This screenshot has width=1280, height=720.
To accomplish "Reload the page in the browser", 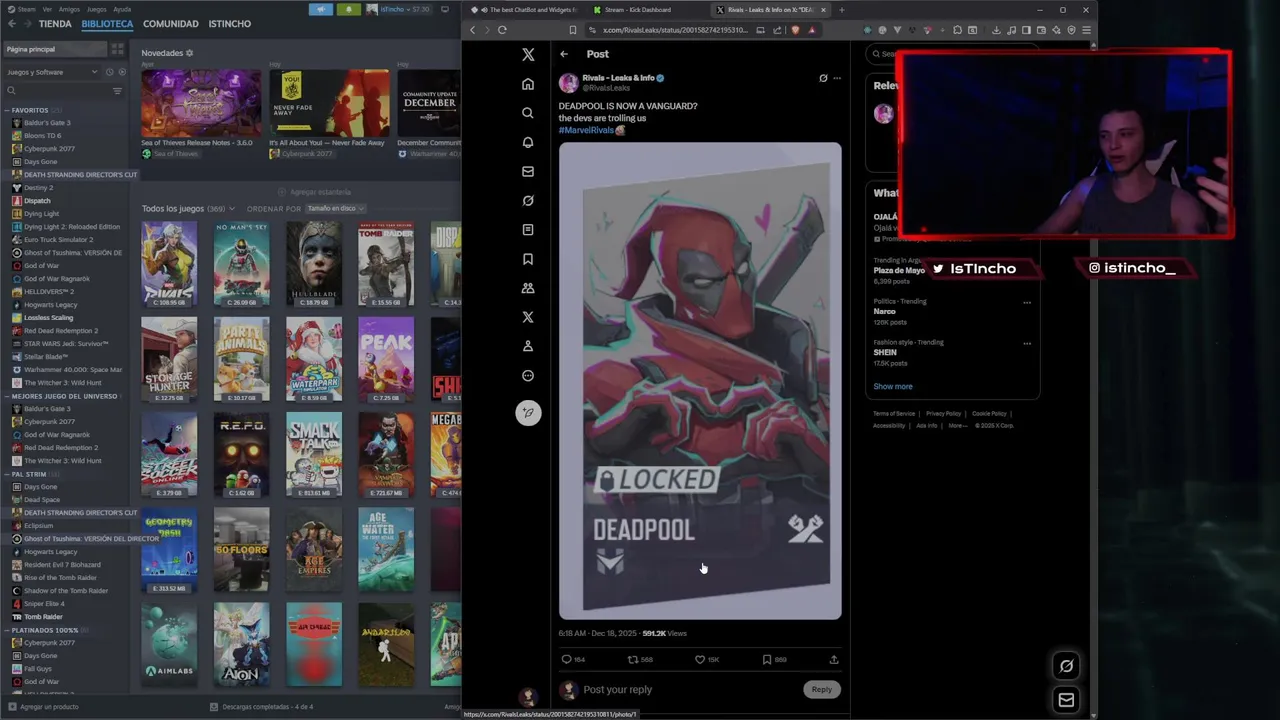I will click(x=502, y=30).
